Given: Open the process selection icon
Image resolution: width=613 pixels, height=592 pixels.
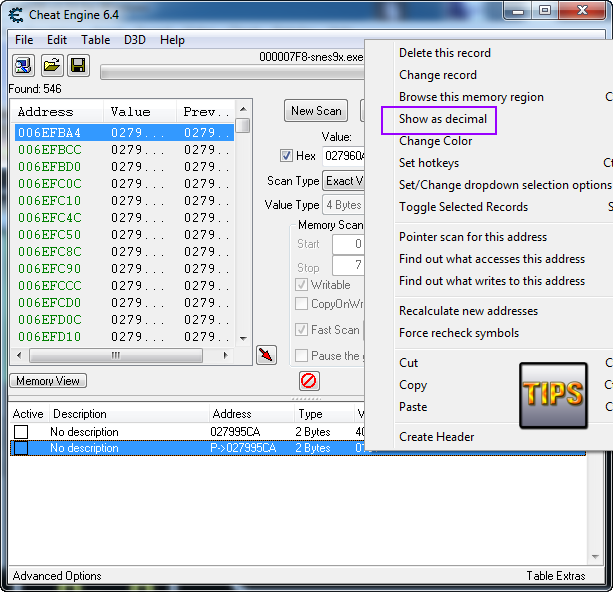Looking at the screenshot, I should (x=23, y=65).
